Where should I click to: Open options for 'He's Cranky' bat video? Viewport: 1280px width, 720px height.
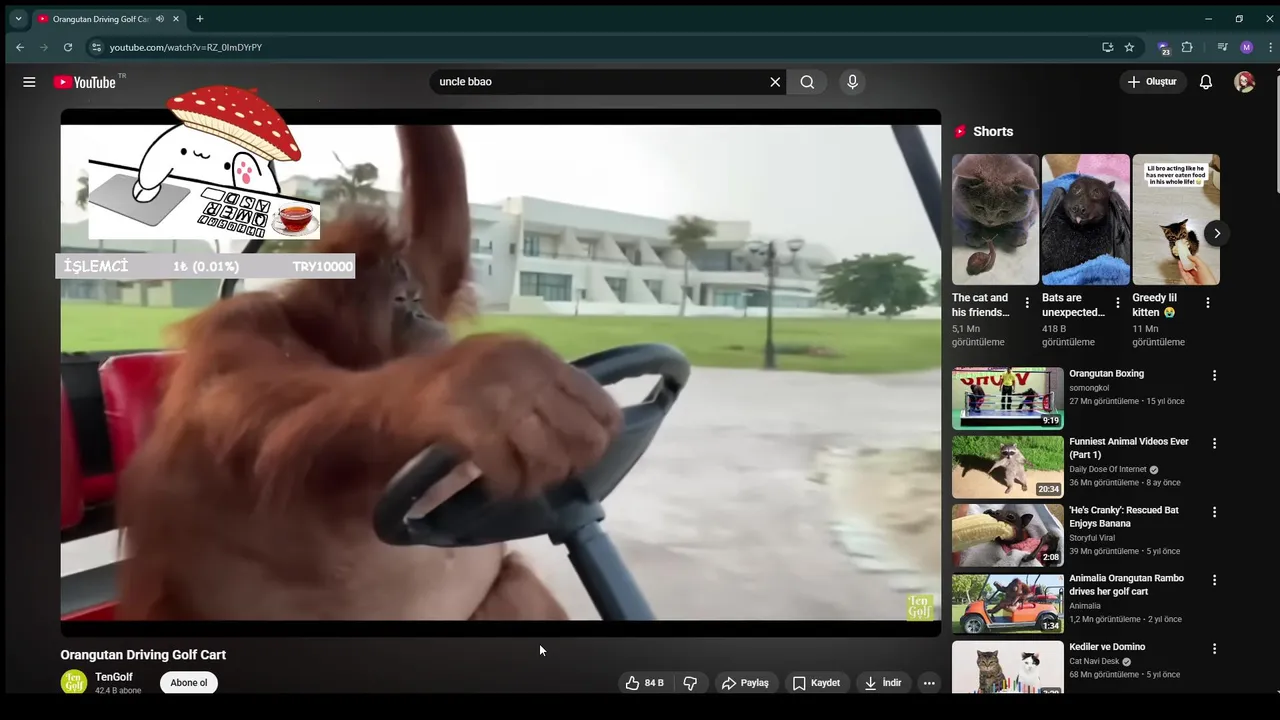[x=1215, y=512]
